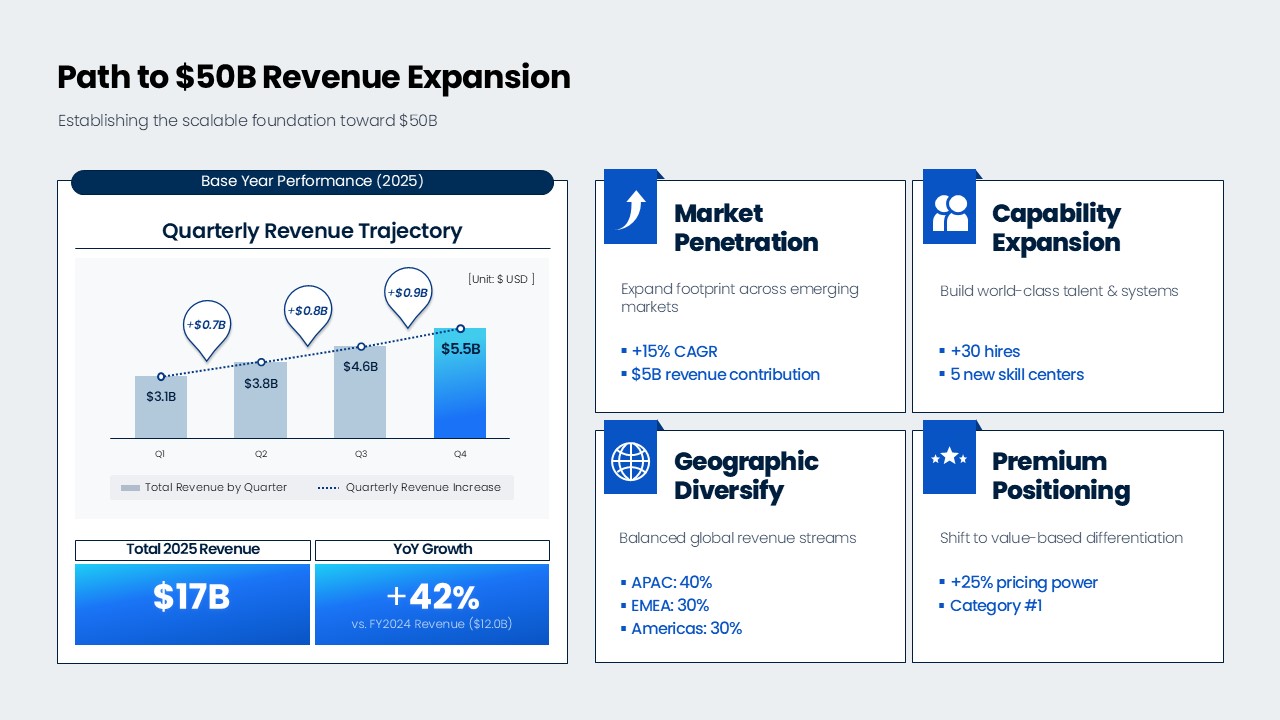The image size is (1280, 720).
Task: Click the +$0.9B callout bubble
Action: click(x=408, y=293)
